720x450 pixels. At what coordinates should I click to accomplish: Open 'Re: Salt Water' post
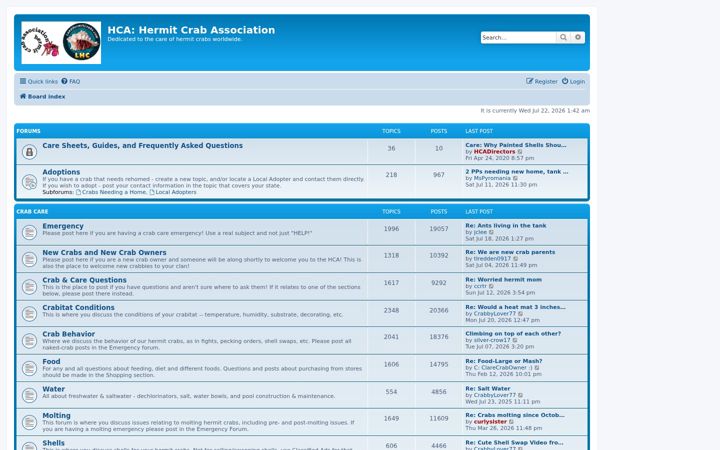[488, 389]
